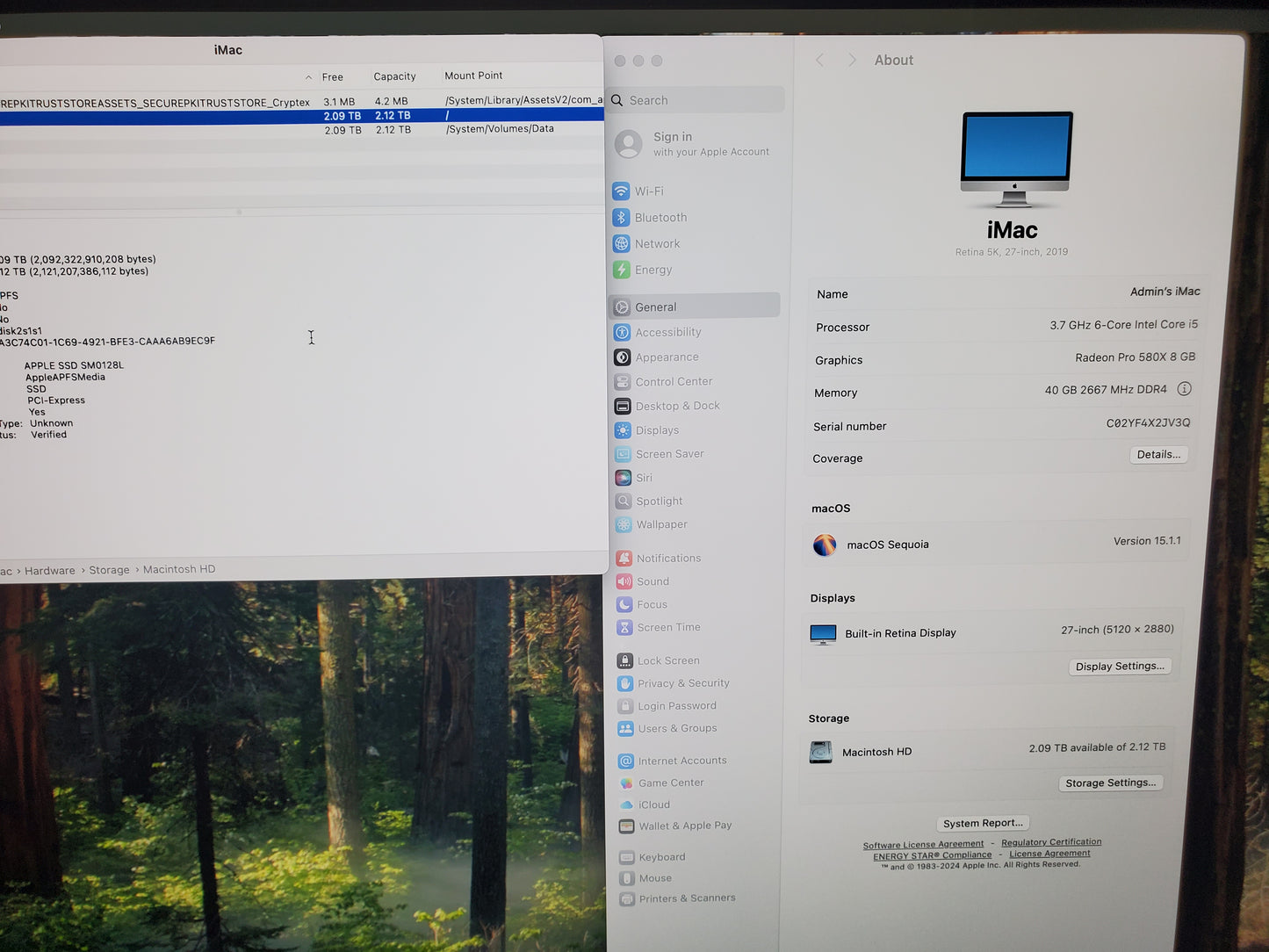Open Desktop & Dock icon

623,406
